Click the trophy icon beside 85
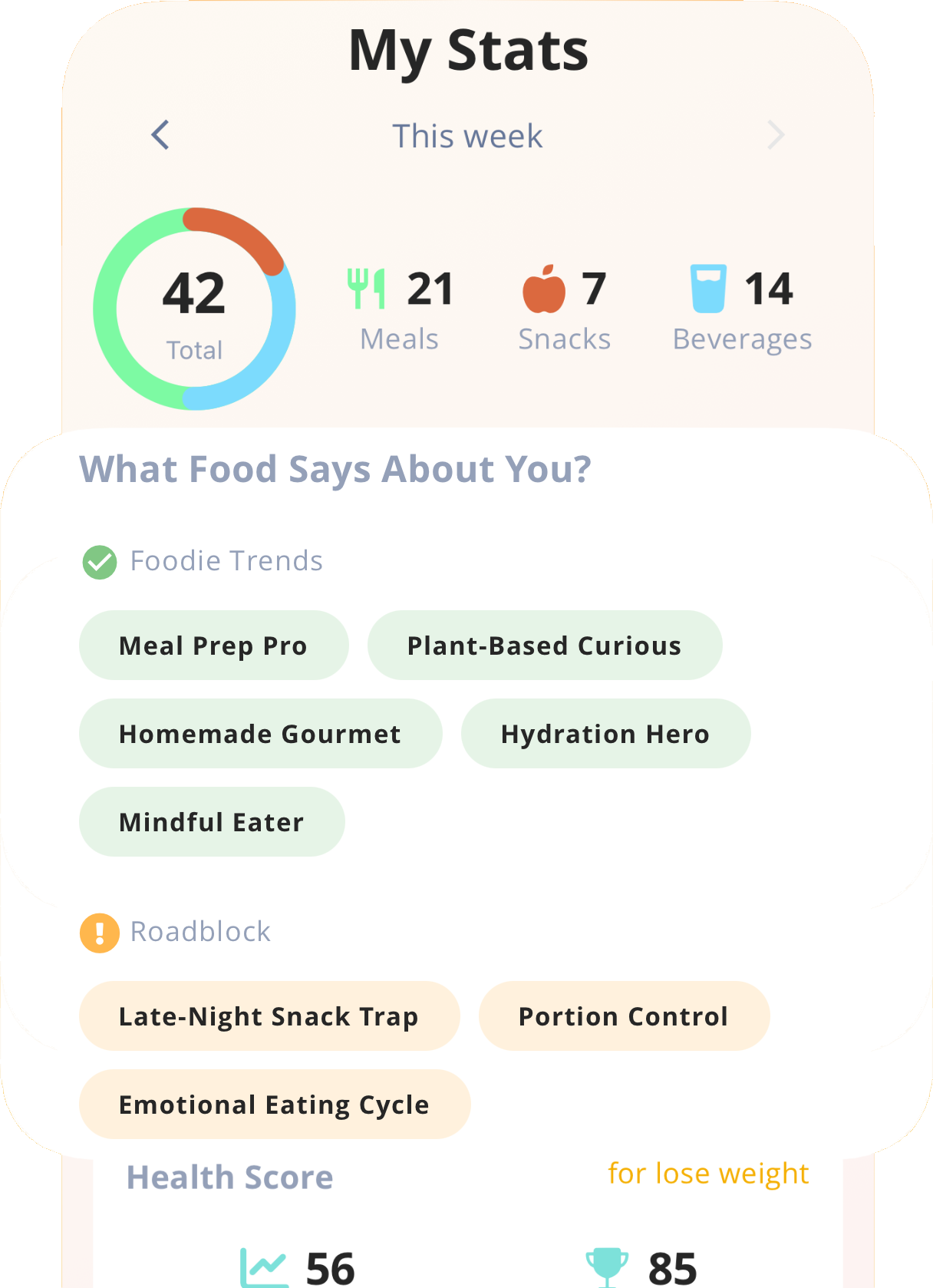The height and width of the screenshot is (1288, 933). pyautogui.click(x=607, y=1267)
